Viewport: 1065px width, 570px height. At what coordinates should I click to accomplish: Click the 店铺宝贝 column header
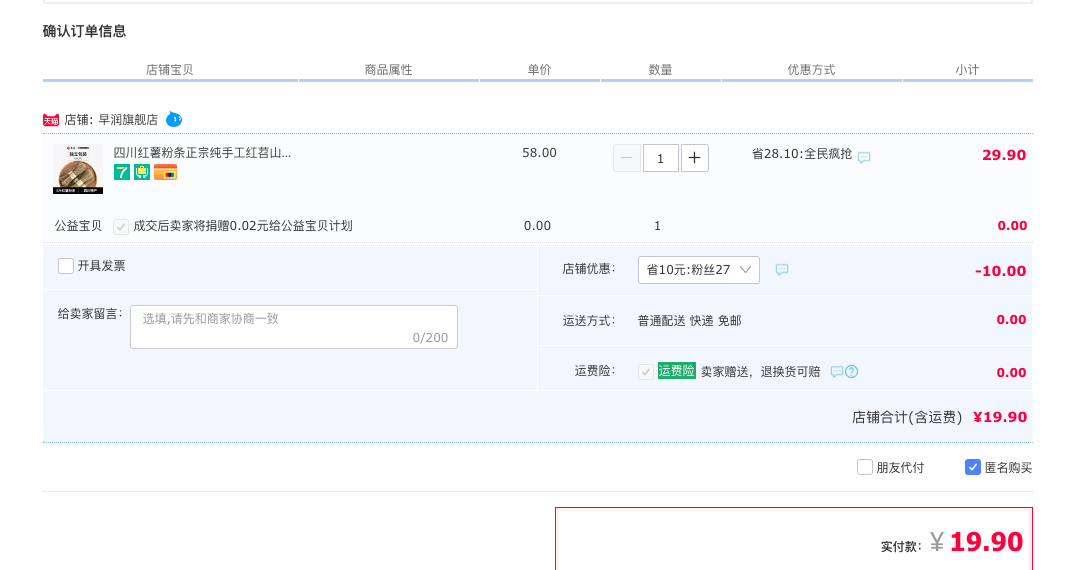click(170, 70)
